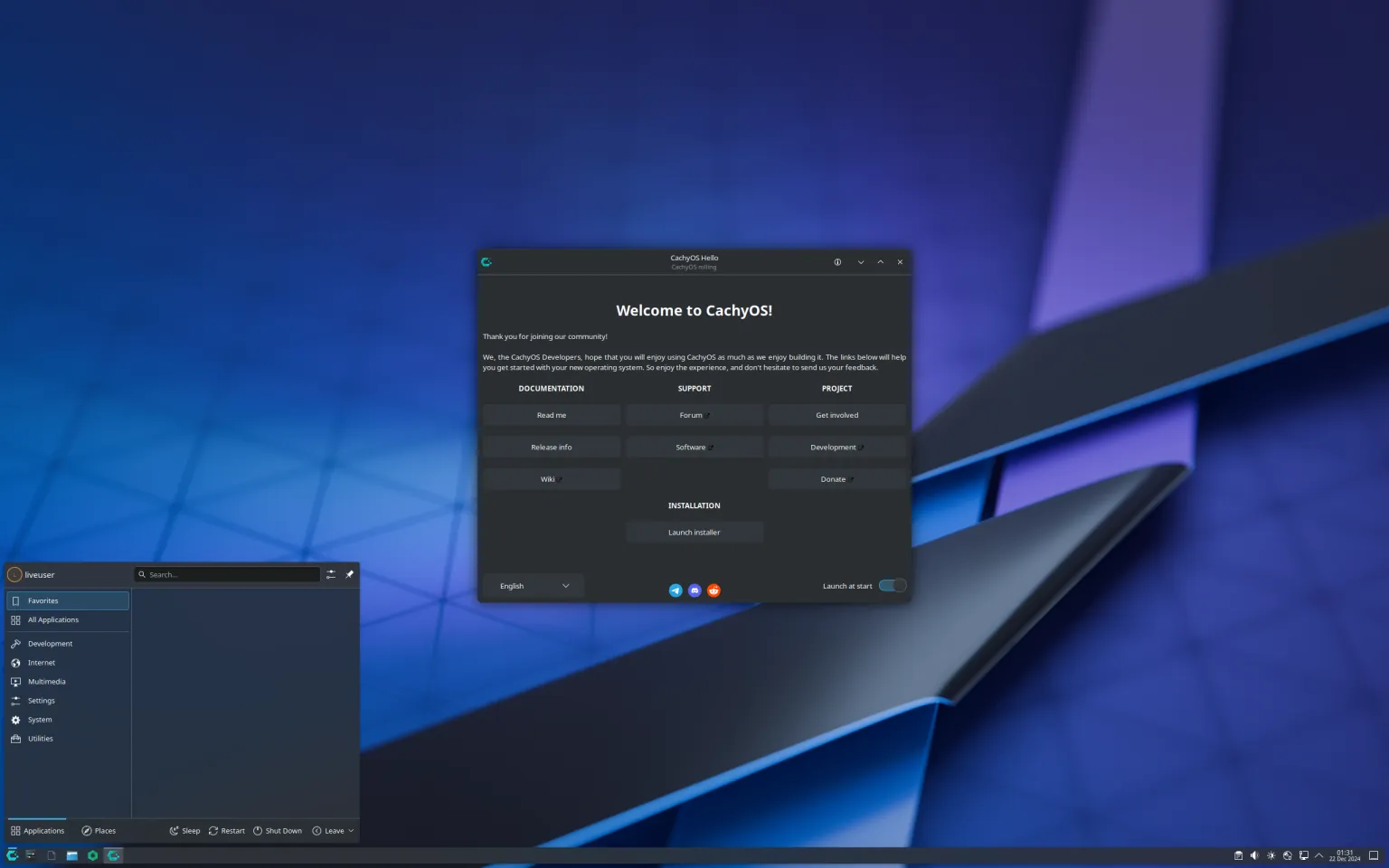
Task: Open the Discord server icon
Action: click(694, 590)
